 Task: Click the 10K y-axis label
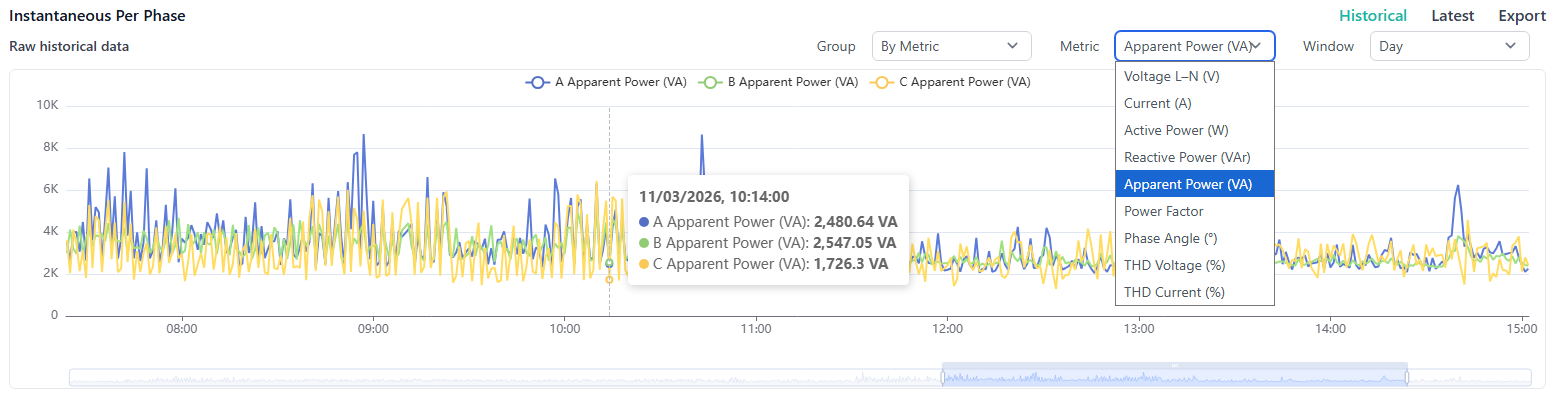(47, 104)
